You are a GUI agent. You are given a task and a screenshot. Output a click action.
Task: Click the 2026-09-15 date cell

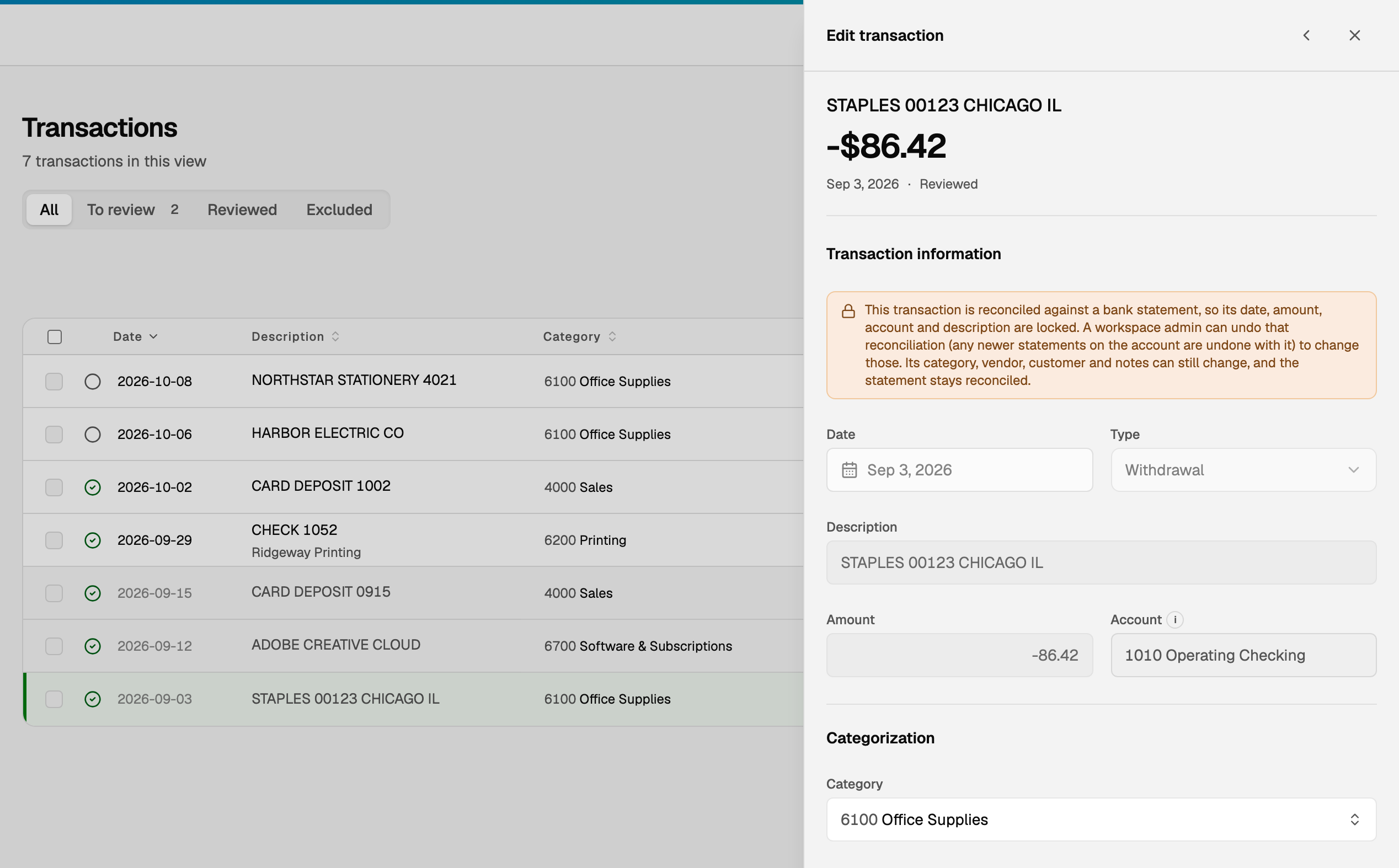pyautogui.click(x=154, y=593)
